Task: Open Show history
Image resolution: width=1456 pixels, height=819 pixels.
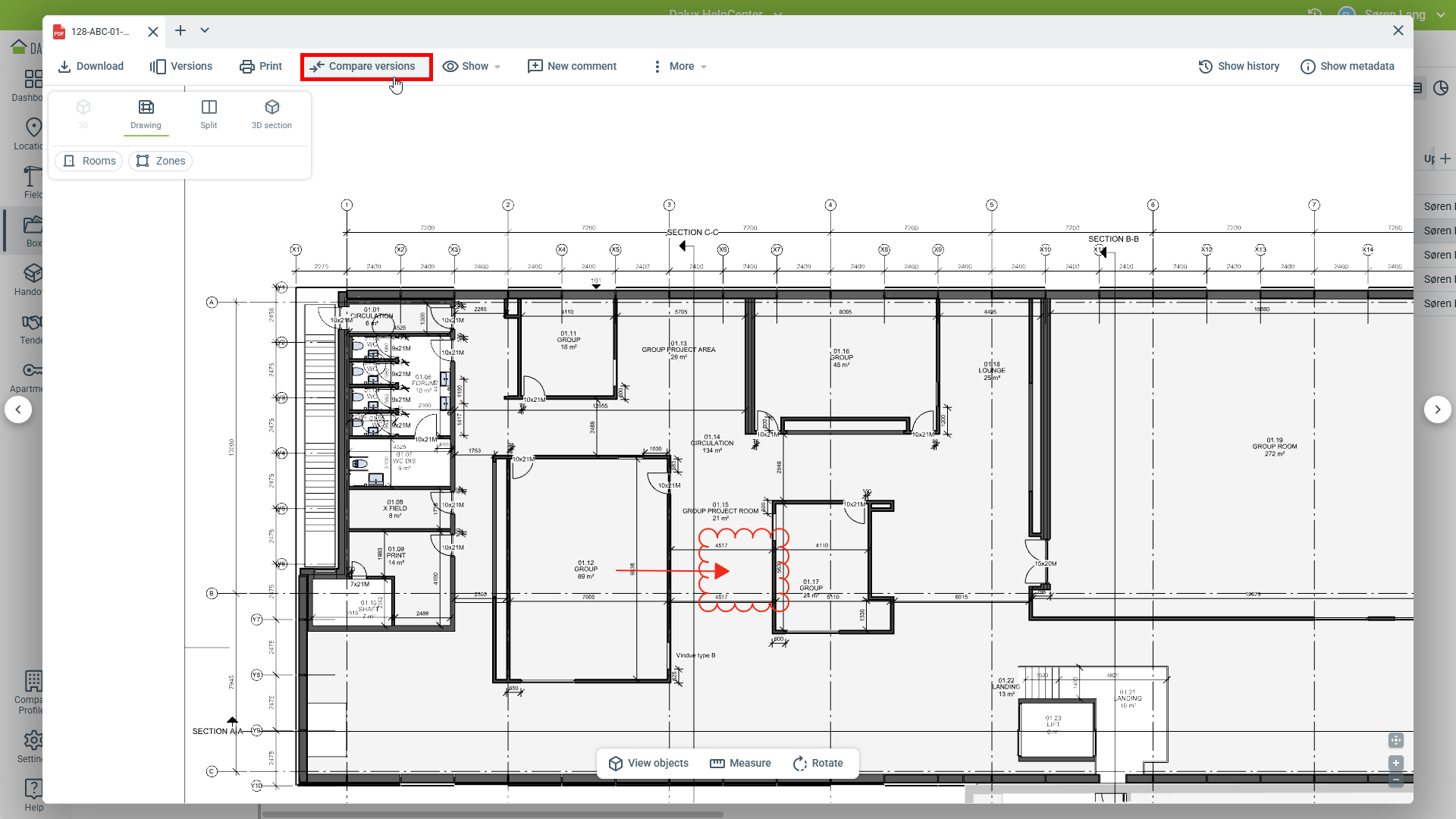Action: coord(1239,67)
